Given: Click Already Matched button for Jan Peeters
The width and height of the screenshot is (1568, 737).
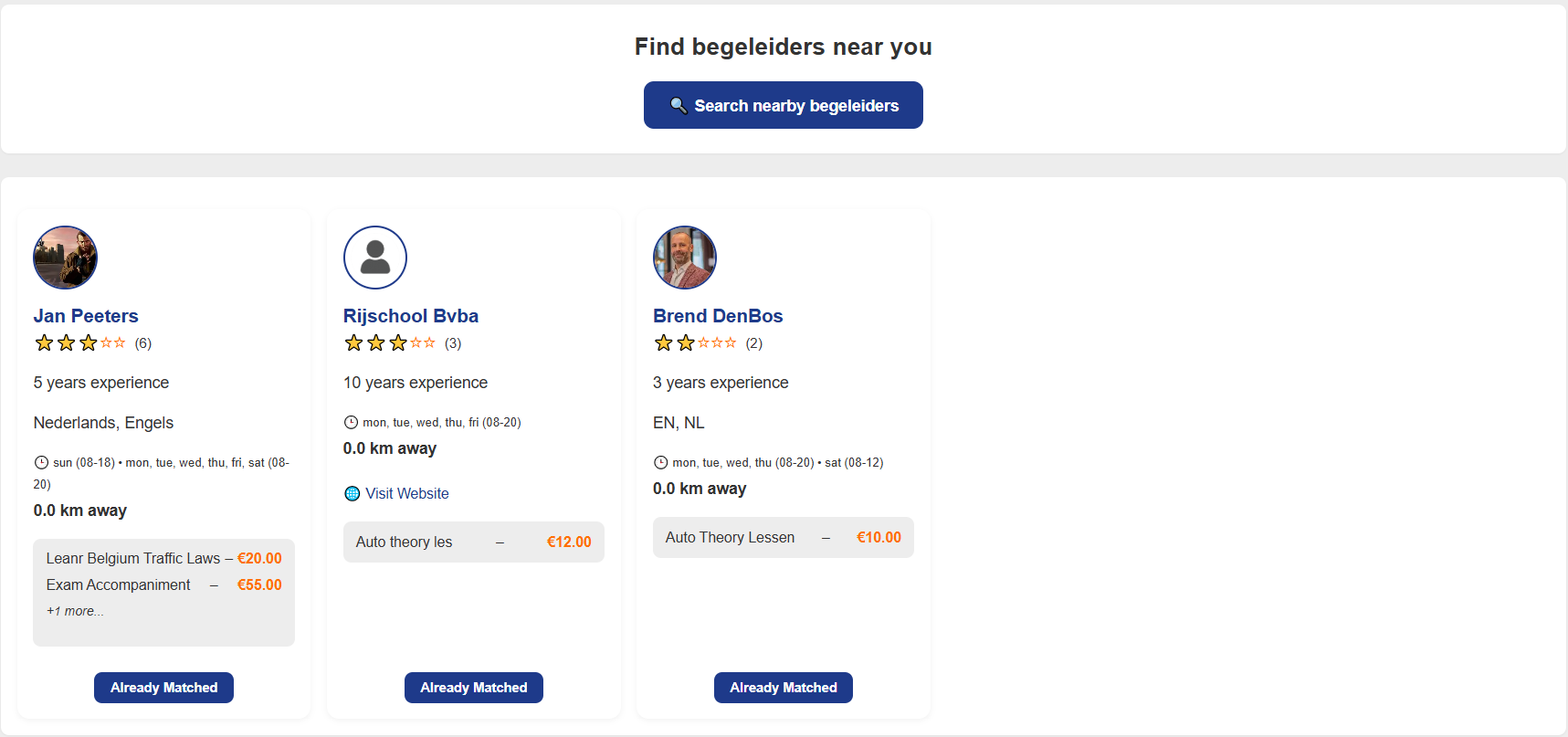Looking at the screenshot, I should point(163,688).
